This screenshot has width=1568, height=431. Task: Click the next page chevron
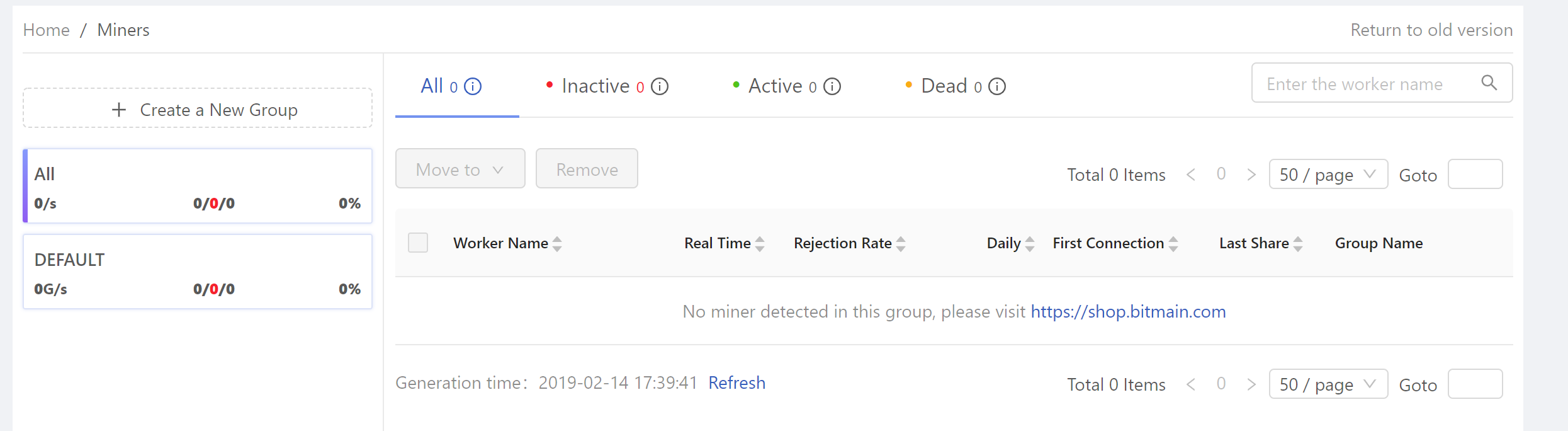pyautogui.click(x=1251, y=174)
